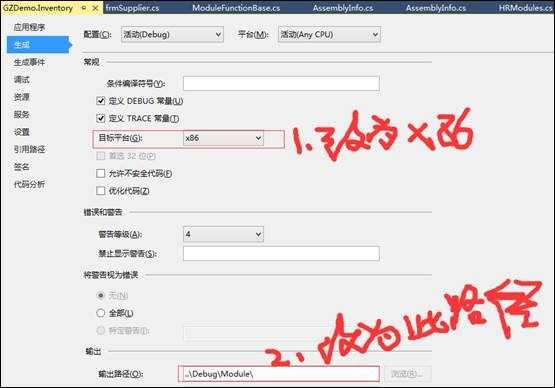Switch to HRModules.cs tab
Viewport: 555px width, 388px height.
(525, 8)
